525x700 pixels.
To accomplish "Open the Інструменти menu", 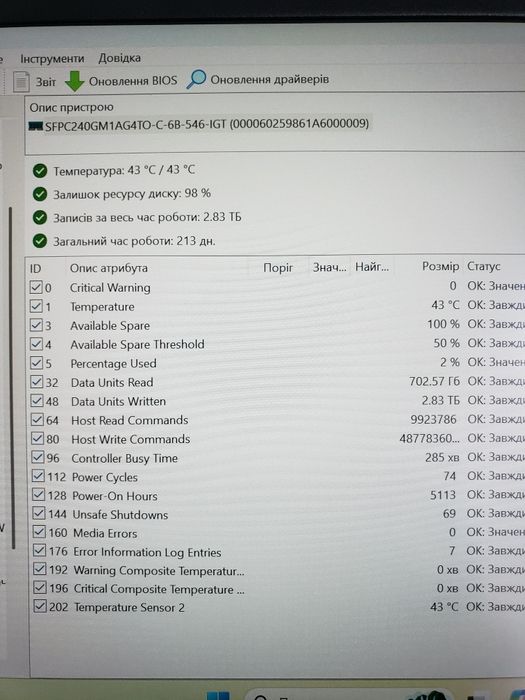I will pos(52,59).
